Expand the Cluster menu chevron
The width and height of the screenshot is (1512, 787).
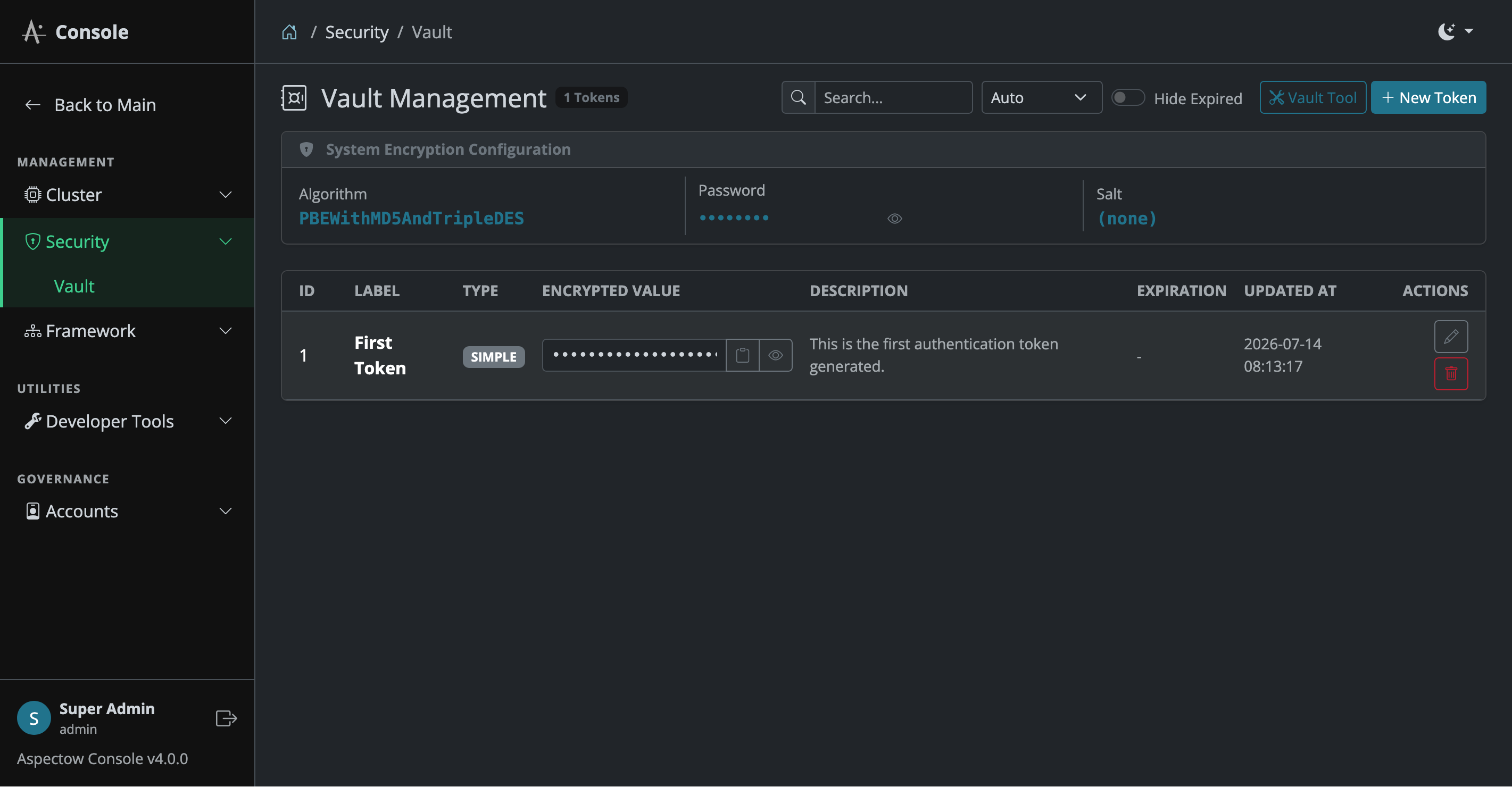click(x=226, y=195)
